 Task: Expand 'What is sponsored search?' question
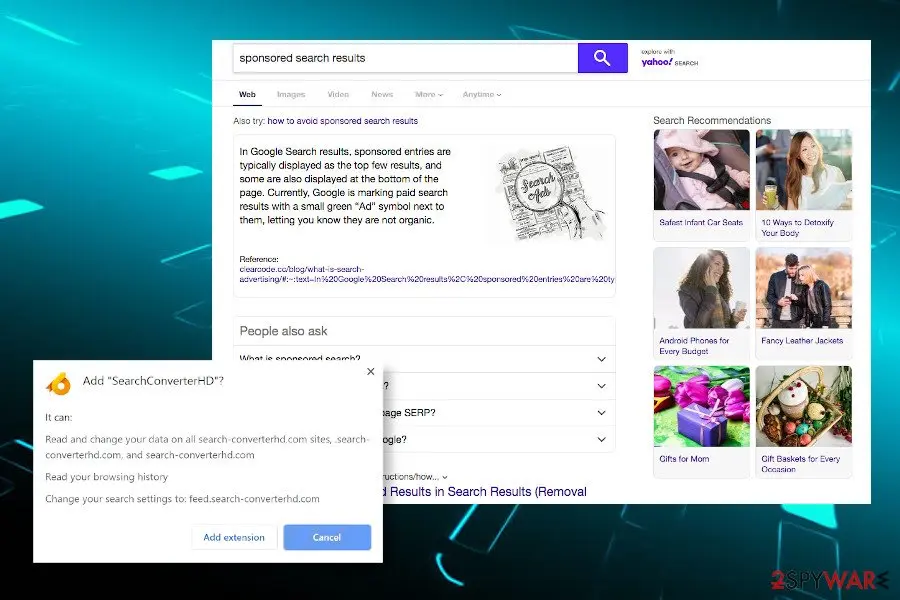pyautogui.click(x=424, y=359)
